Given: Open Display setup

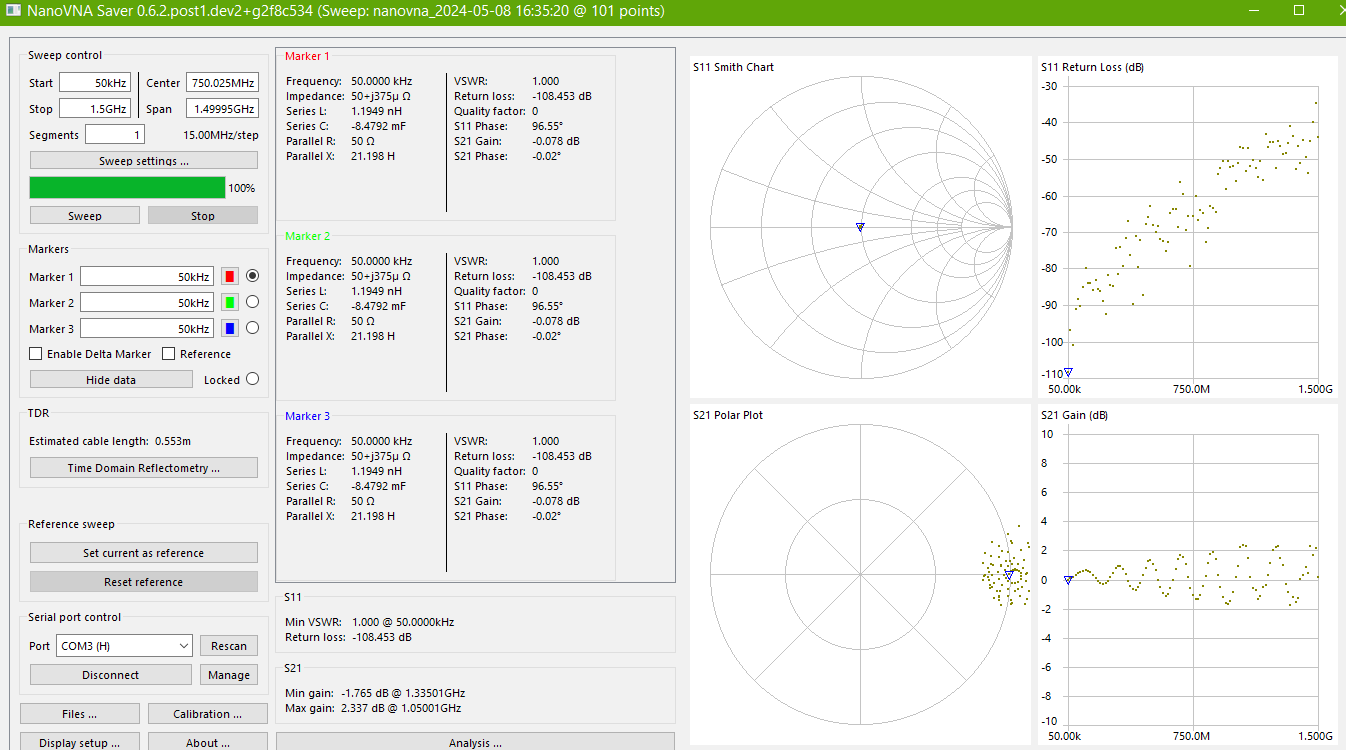Looking at the screenshot, I should tap(80, 742).
